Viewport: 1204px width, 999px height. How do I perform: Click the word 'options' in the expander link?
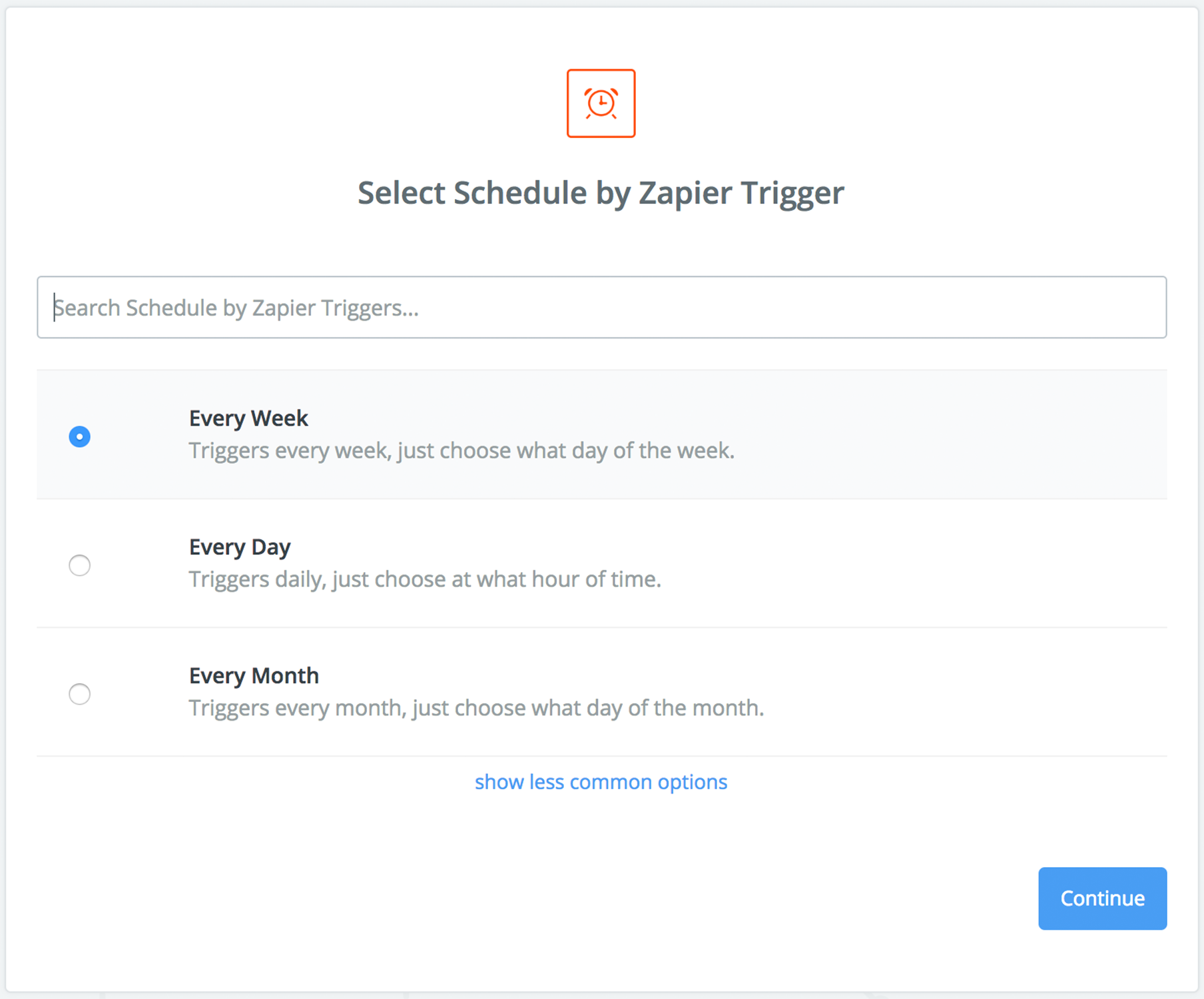(693, 782)
